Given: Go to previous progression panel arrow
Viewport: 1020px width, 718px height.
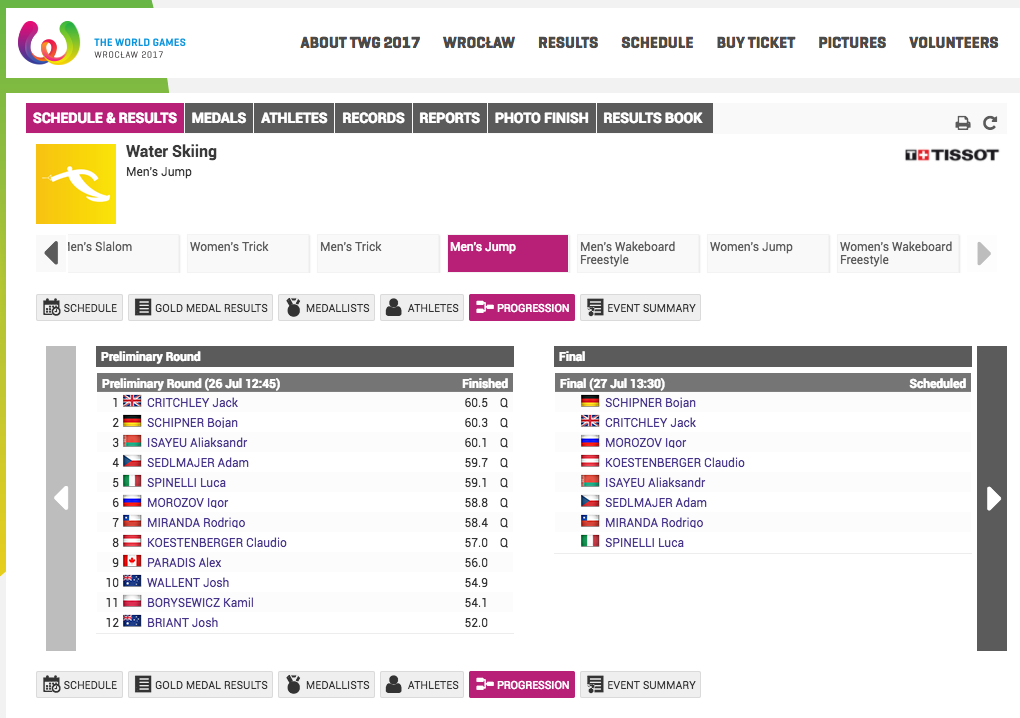Looking at the screenshot, I should (x=61, y=498).
